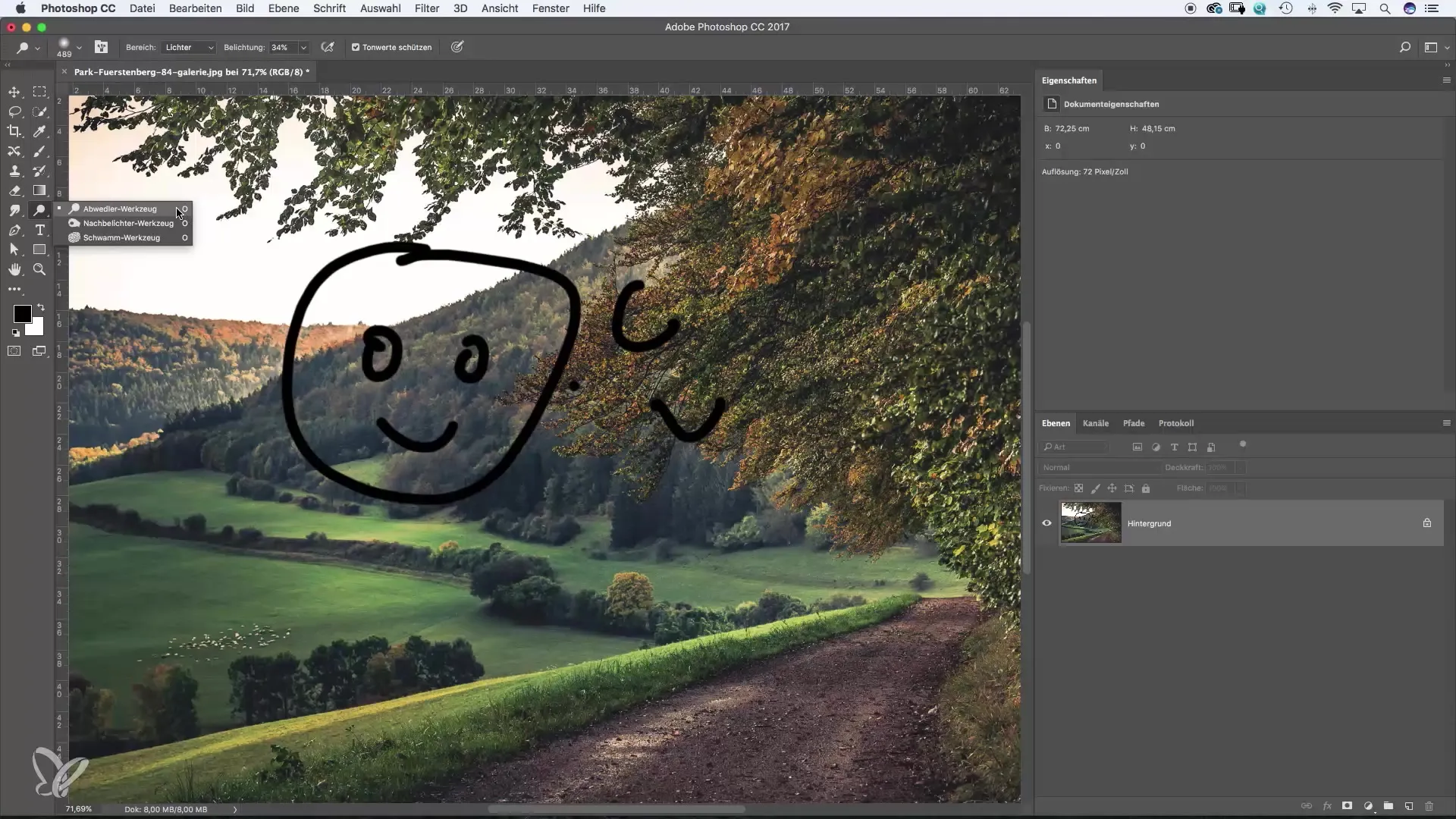Select the Lasso tool
The height and width of the screenshot is (819, 1456).
[x=14, y=111]
